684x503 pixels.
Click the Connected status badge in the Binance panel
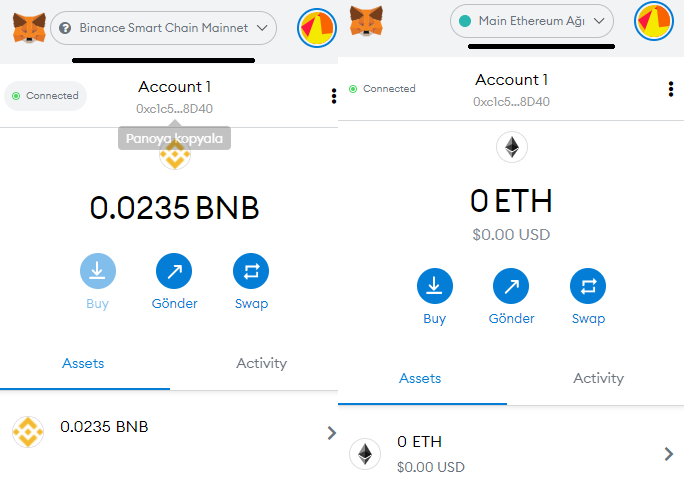coord(45,96)
